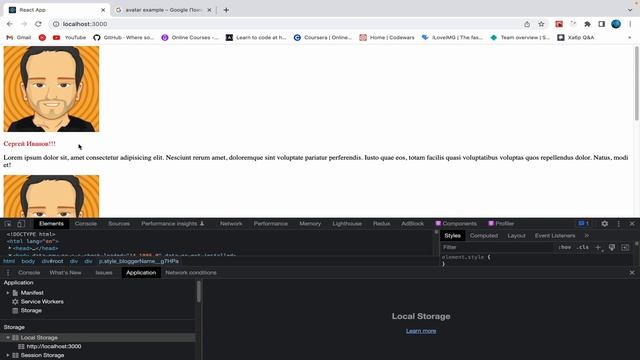The width and height of the screenshot is (640, 360).
Task: Open the YouTube bookmark
Action: (x=69, y=38)
